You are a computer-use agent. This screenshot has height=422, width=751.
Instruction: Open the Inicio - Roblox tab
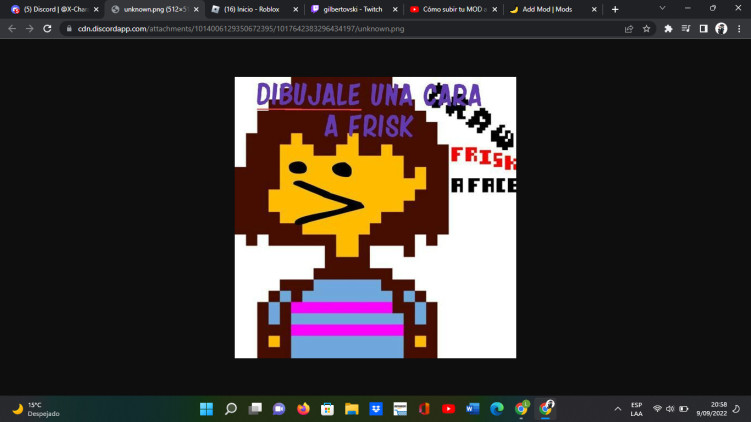pos(251,9)
